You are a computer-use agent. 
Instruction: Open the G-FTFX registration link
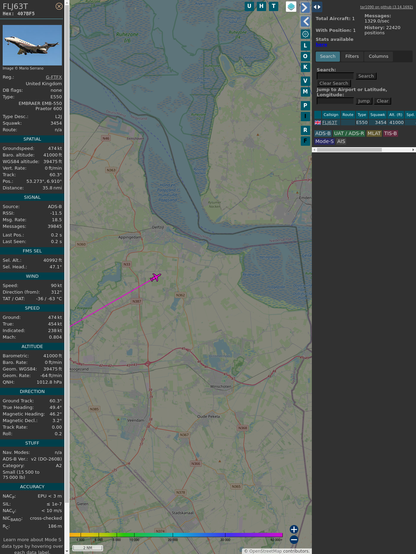point(53,77)
